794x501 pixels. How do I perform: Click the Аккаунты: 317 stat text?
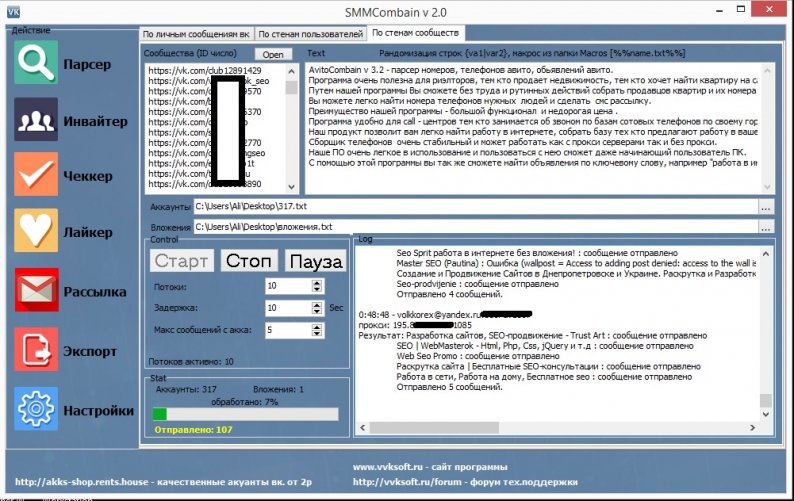[186, 390]
